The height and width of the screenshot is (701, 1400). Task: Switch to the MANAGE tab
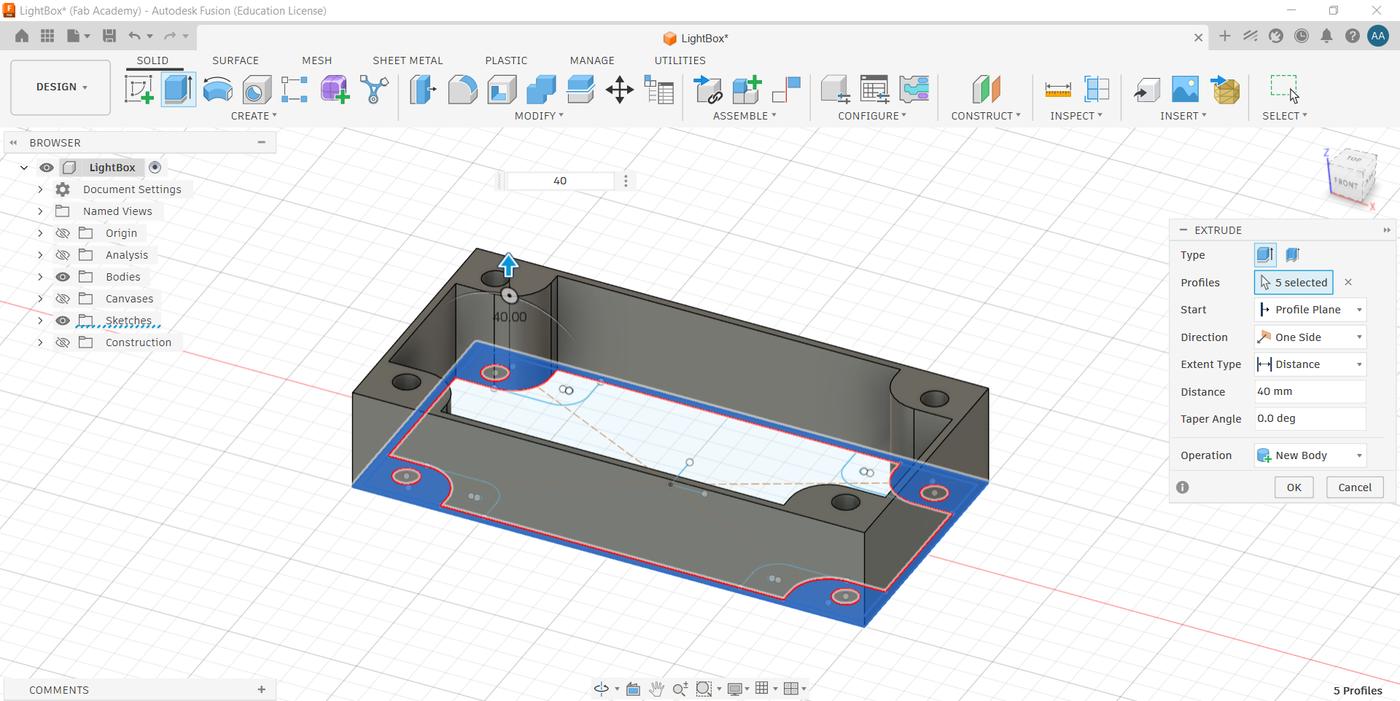pos(592,60)
